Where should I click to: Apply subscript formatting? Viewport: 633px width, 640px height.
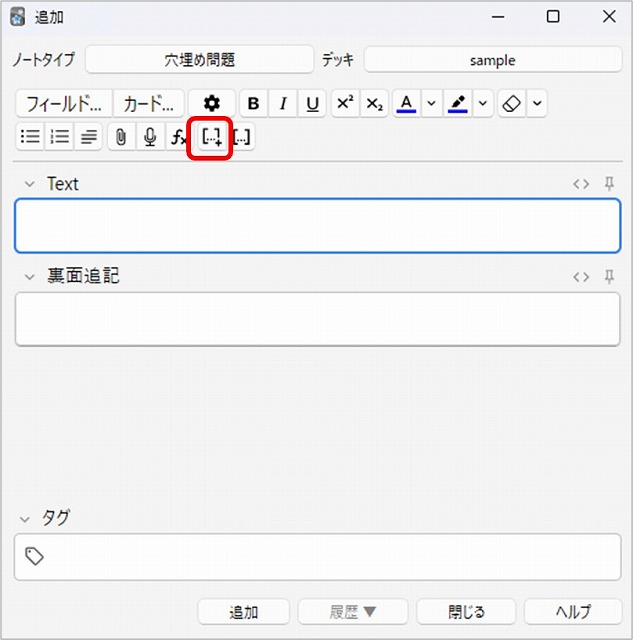[x=375, y=104]
